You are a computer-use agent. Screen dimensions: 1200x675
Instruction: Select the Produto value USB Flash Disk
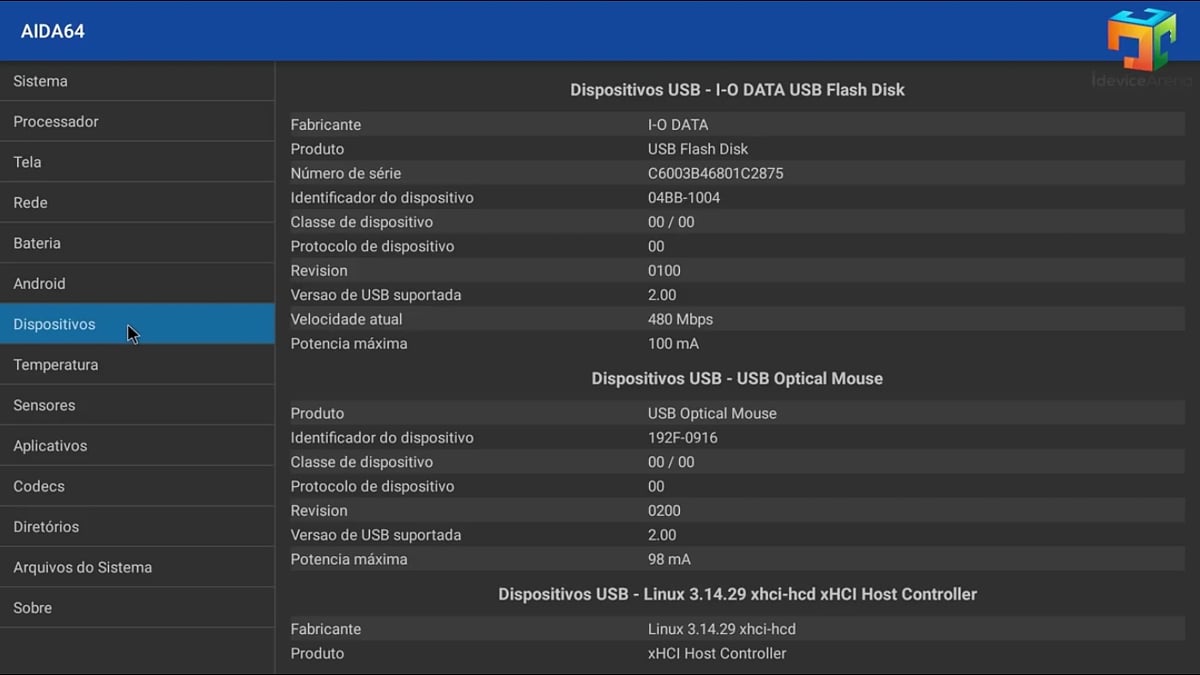pyautogui.click(x=698, y=149)
